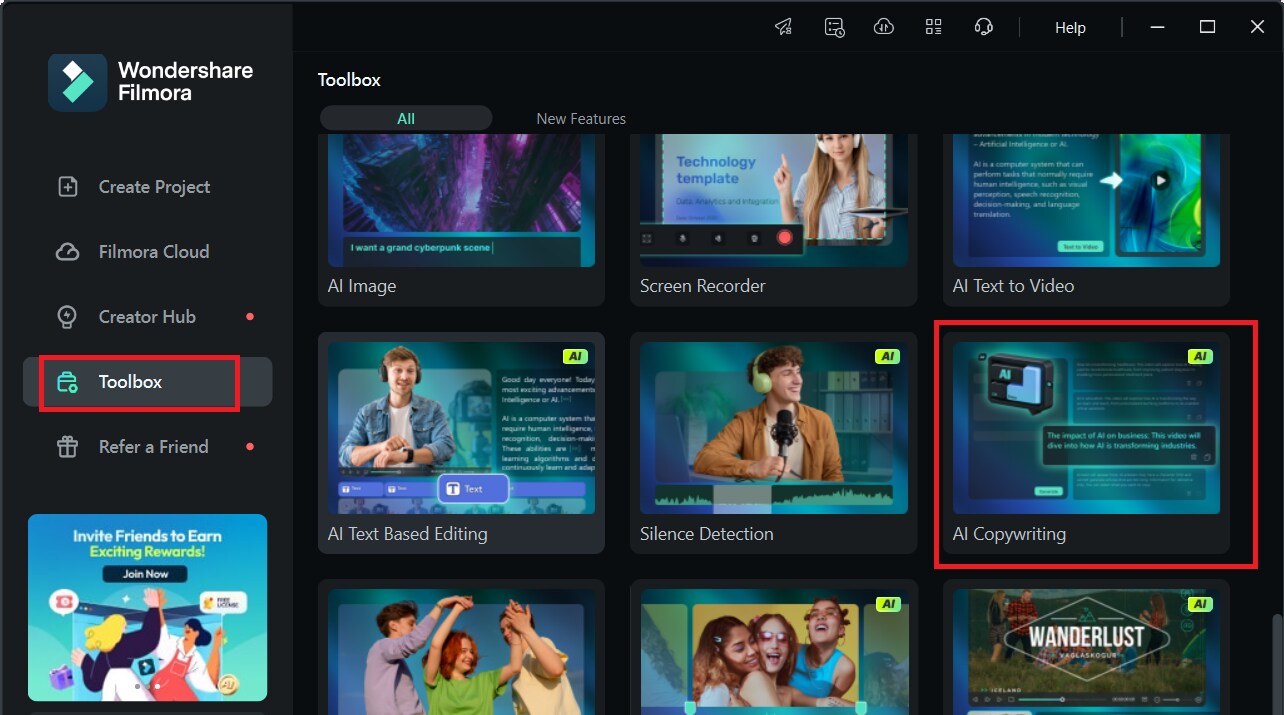Click the Refer a Friend red notification dot

click(x=250, y=447)
